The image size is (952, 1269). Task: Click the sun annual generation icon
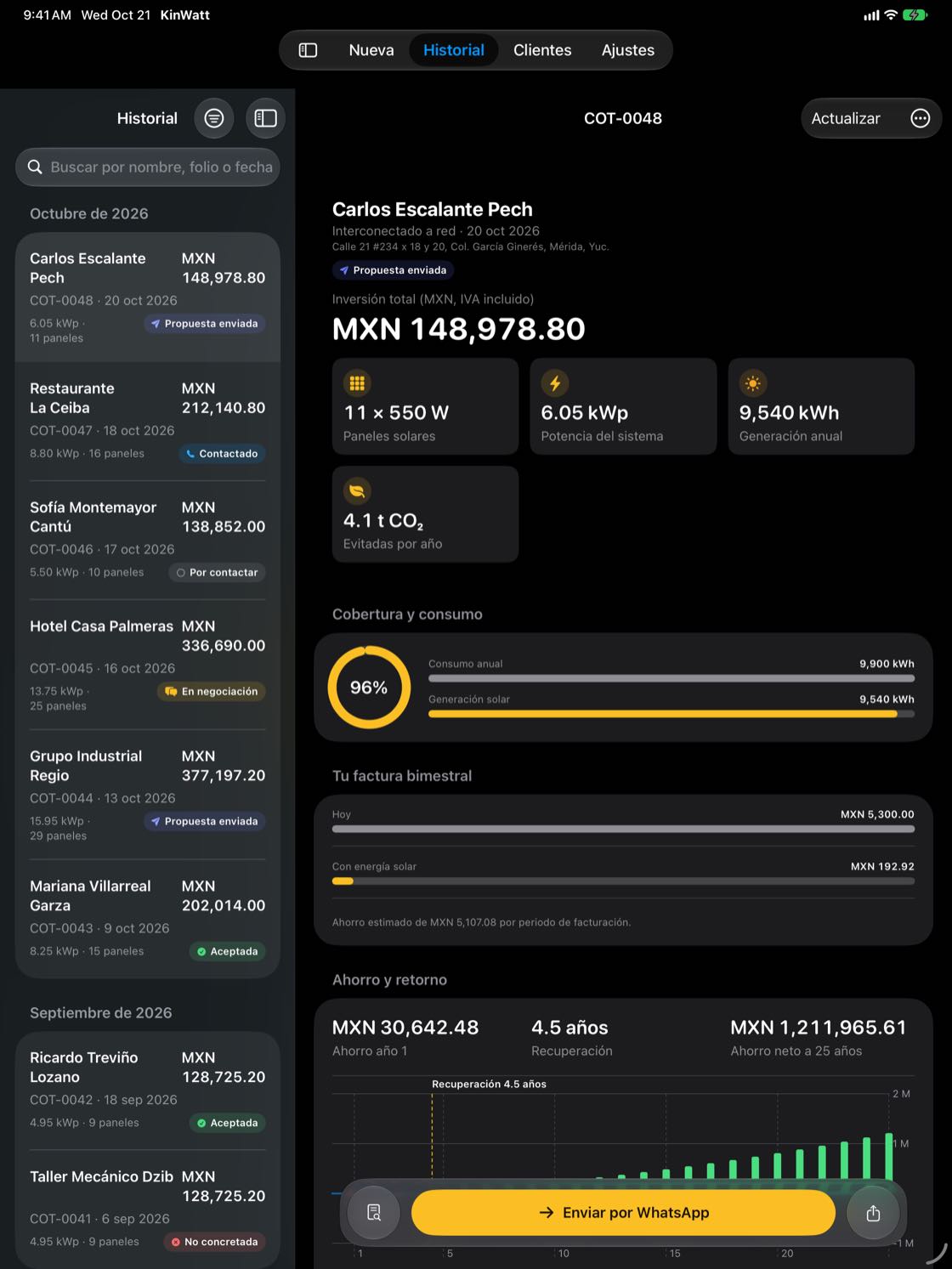[753, 383]
